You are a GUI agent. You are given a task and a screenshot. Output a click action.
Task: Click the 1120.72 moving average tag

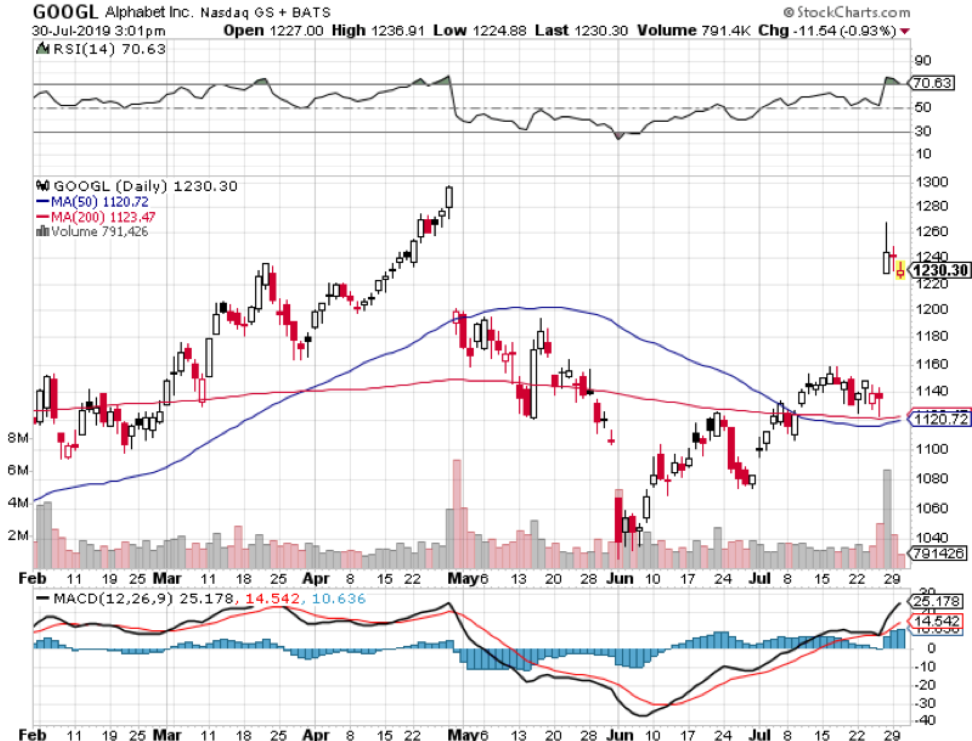[x=939, y=419]
